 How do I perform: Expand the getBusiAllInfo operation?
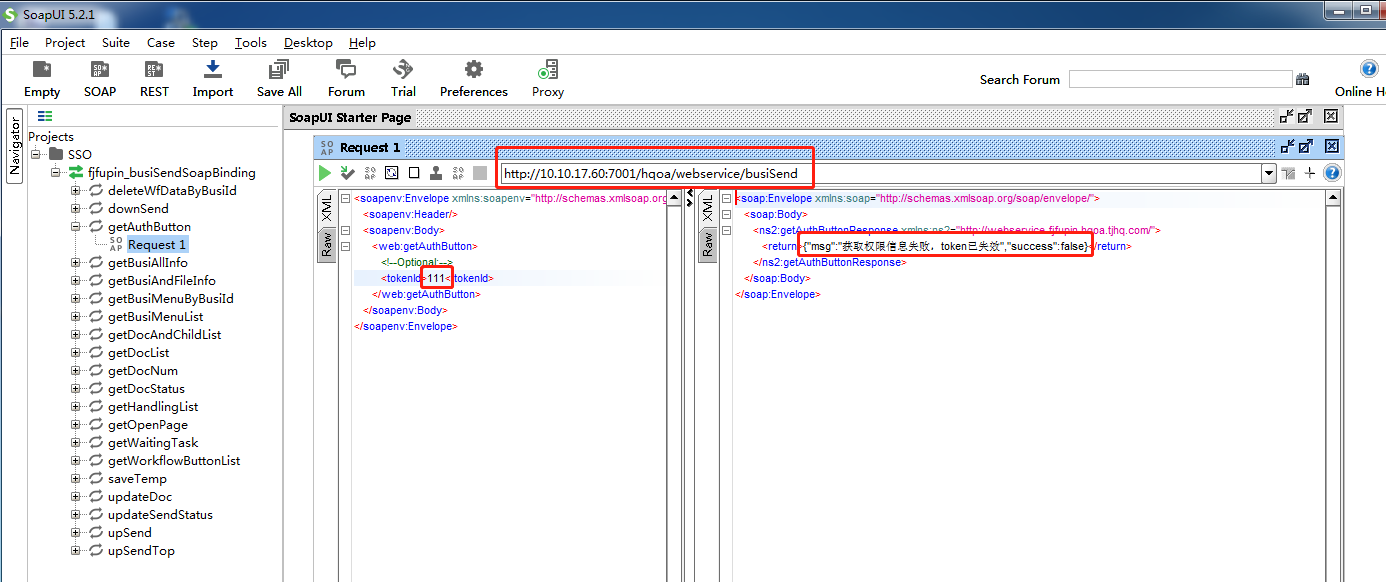point(76,262)
